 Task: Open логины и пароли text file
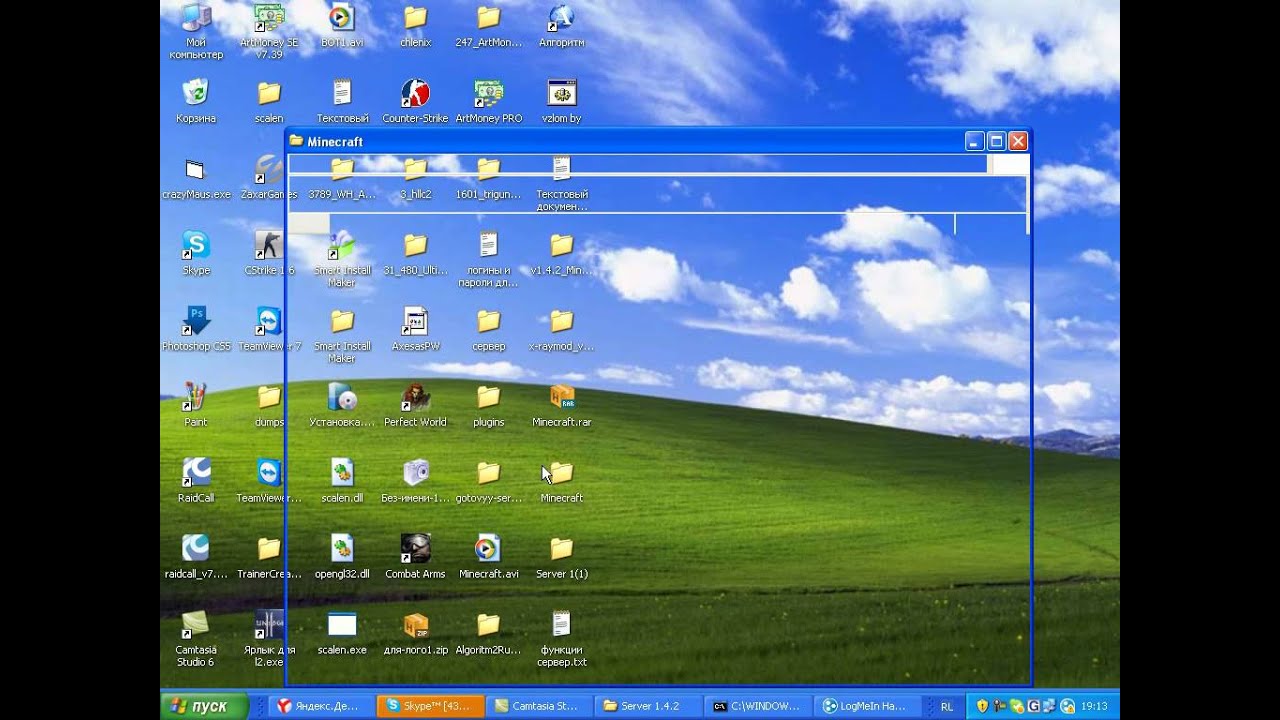(x=489, y=259)
